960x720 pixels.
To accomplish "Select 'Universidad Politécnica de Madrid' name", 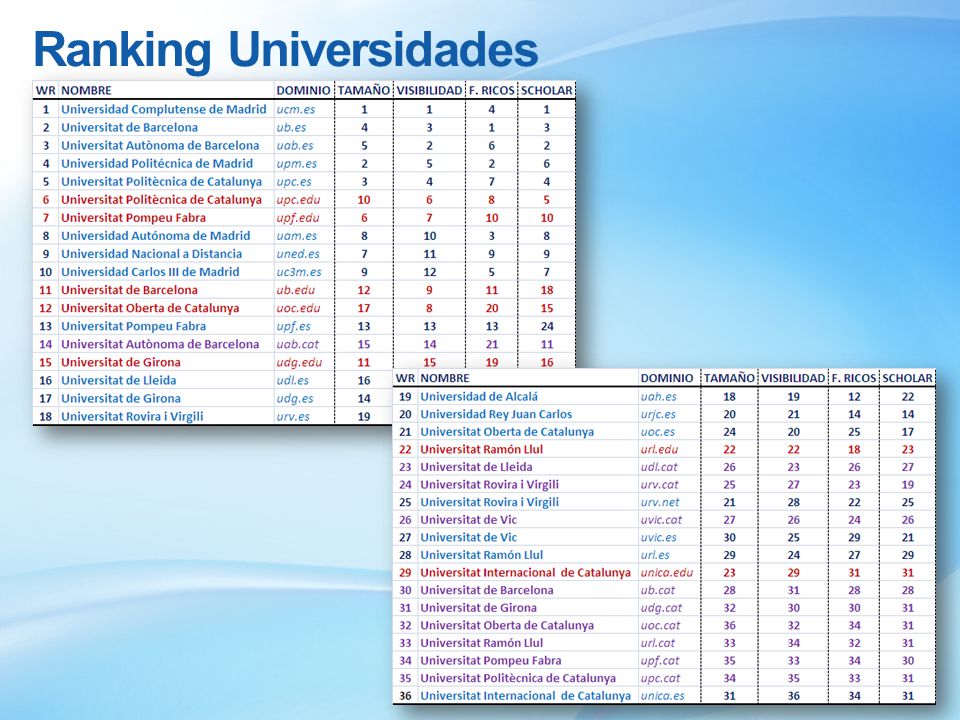I will 157,163.
